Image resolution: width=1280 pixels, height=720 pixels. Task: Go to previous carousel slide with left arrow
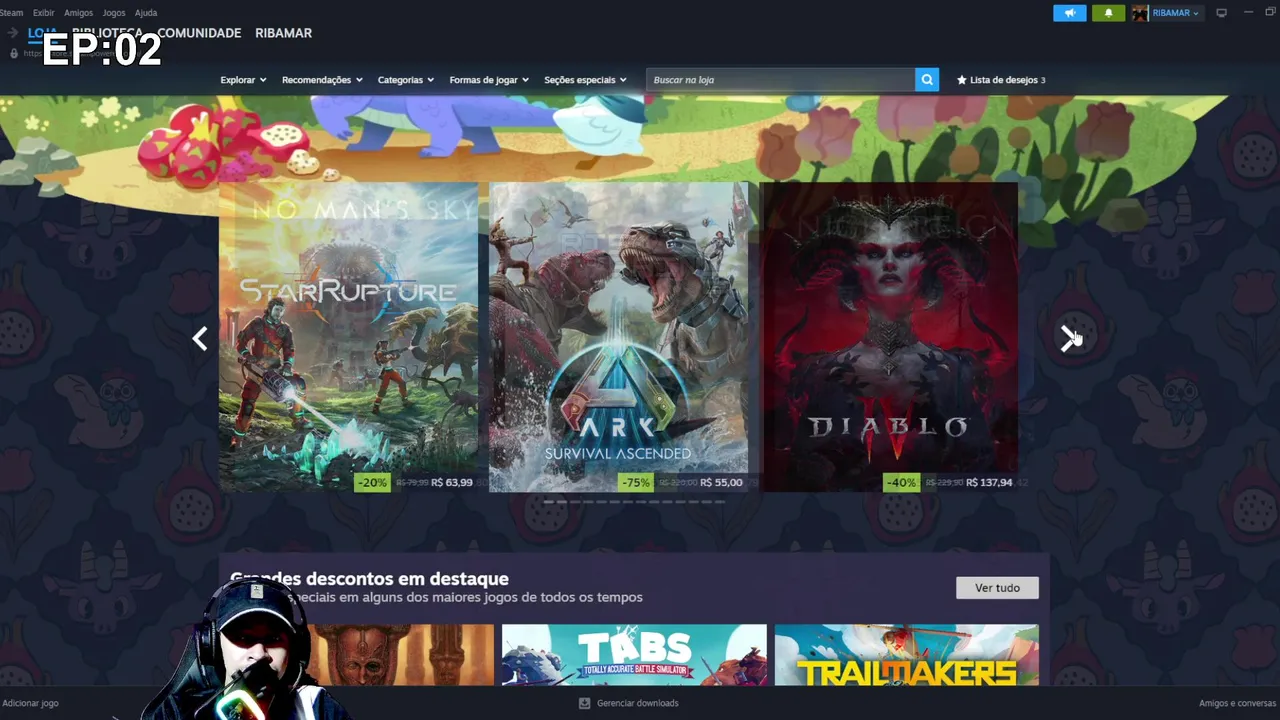click(200, 339)
